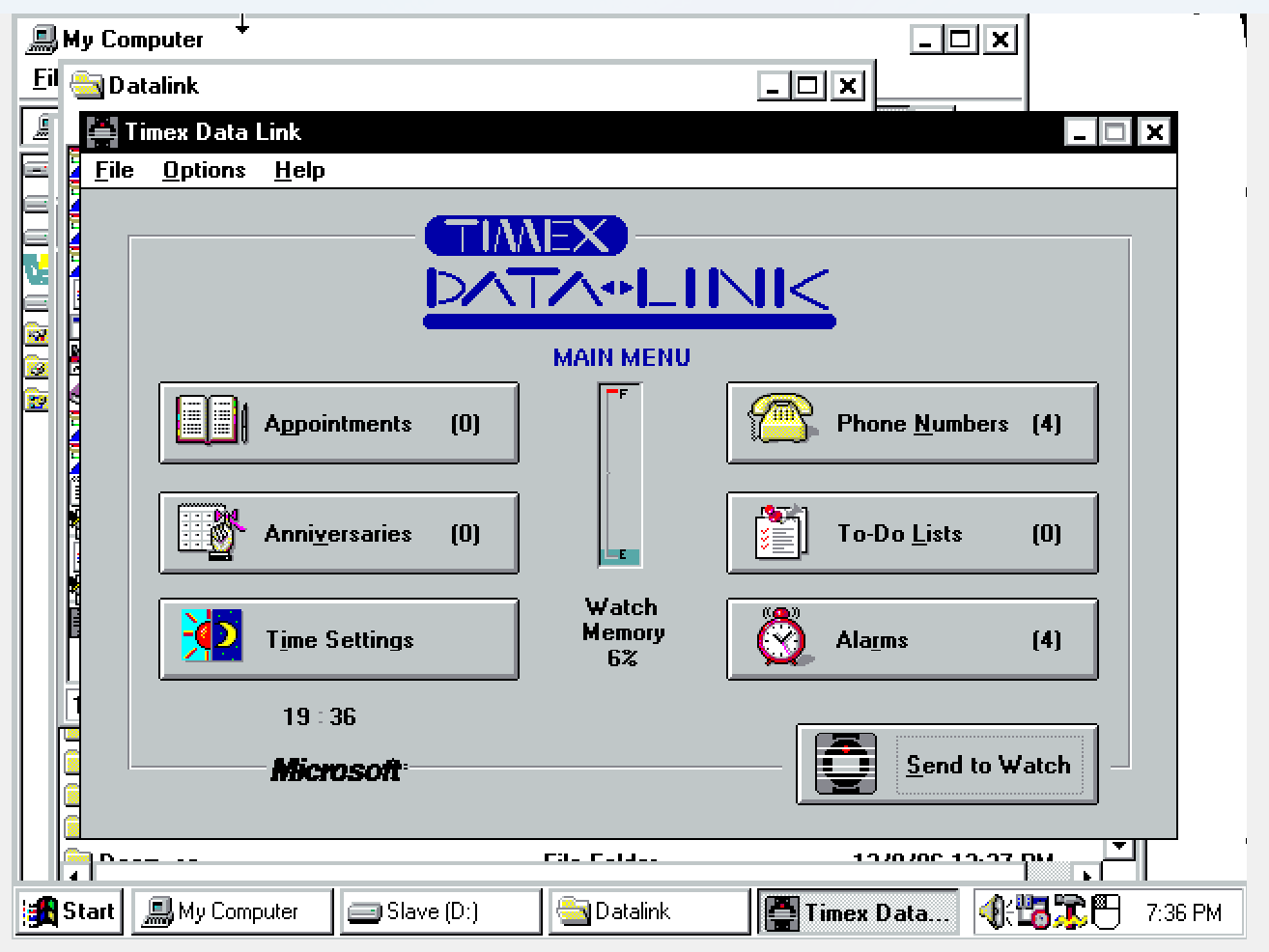Open the volume speaker icon in system tray
Screen dimensions: 1269x952
tap(994, 910)
